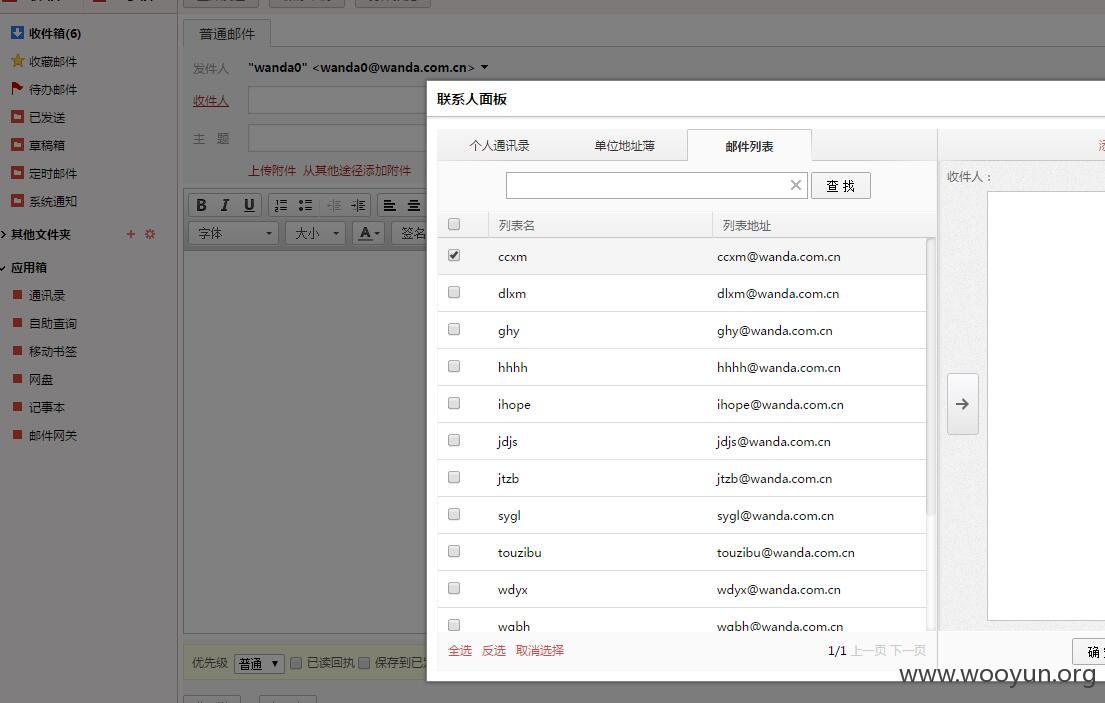This screenshot has width=1105, height=703.
Task: Click 查找 search button
Action: coord(841,185)
